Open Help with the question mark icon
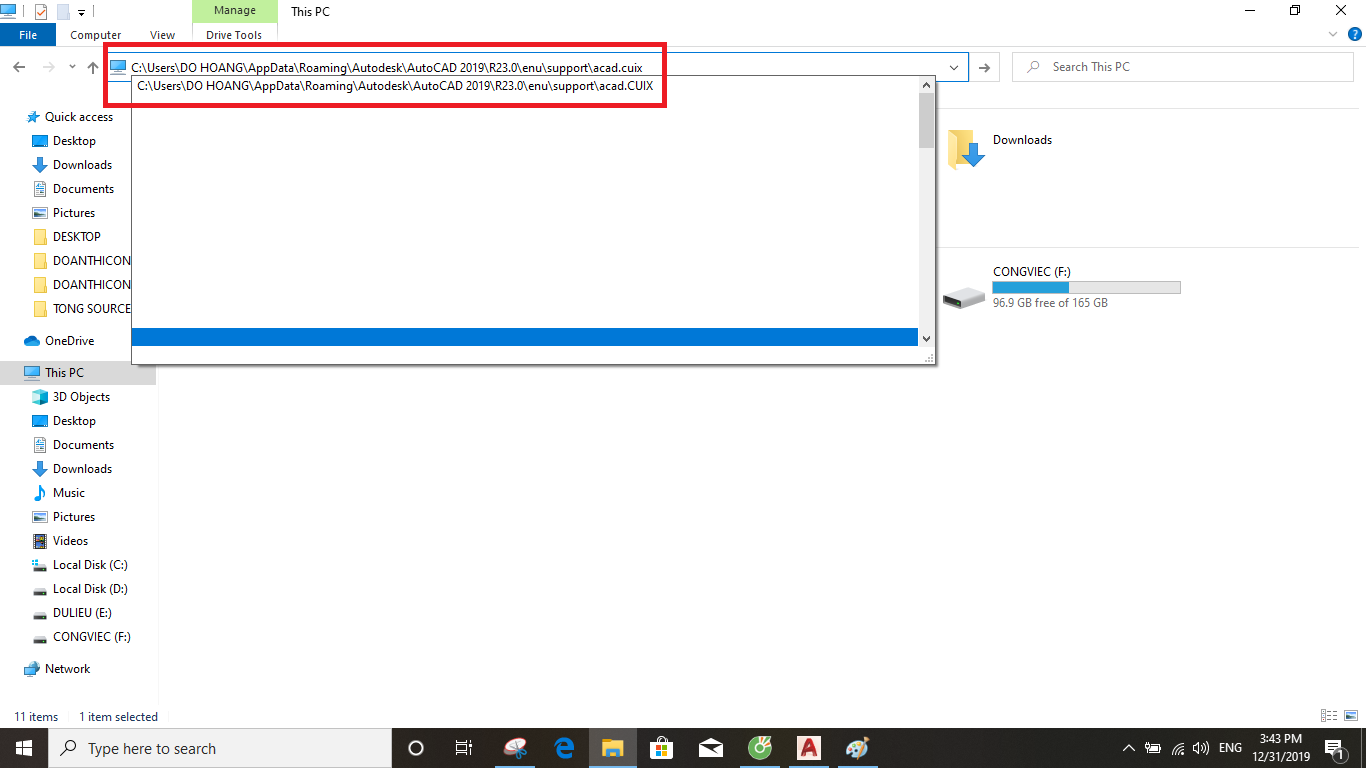This screenshot has height=768, width=1366. click(1354, 35)
